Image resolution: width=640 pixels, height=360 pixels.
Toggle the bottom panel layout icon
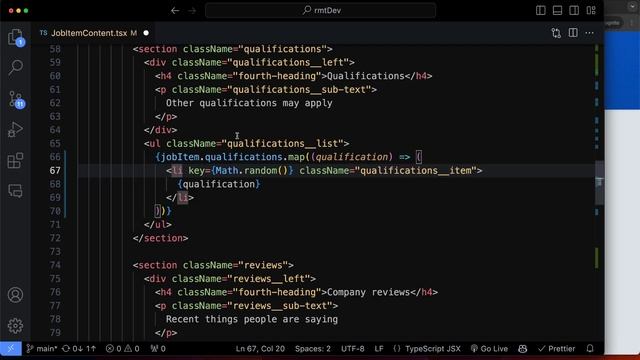(557, 11)
